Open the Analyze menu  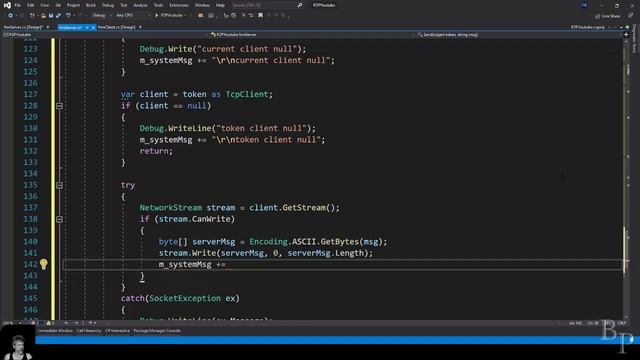[x=140, y=5]
